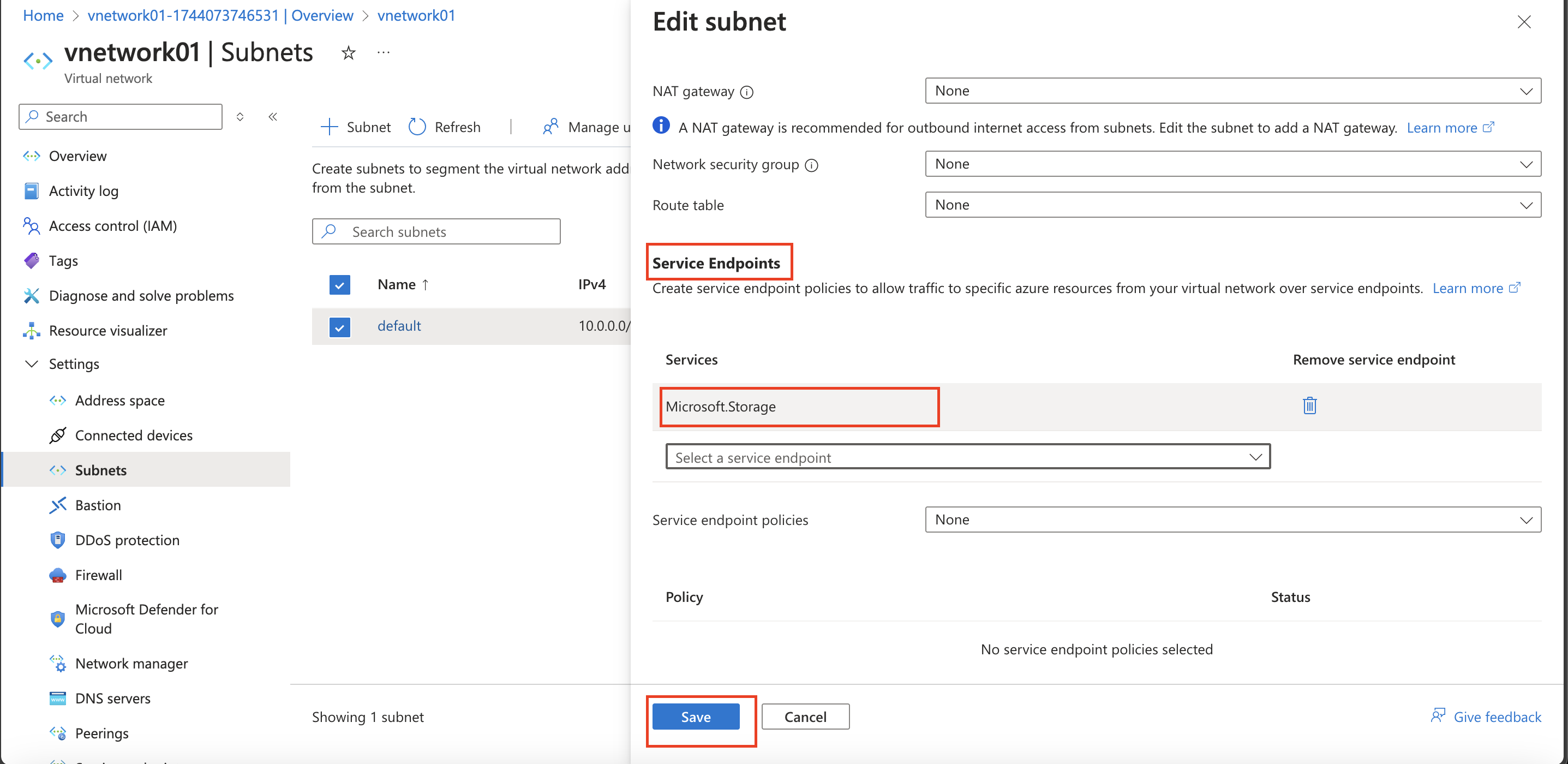Click the Refresh circular arrow icon
Screen dimensions: 1568x764
(x=417, y=127)
